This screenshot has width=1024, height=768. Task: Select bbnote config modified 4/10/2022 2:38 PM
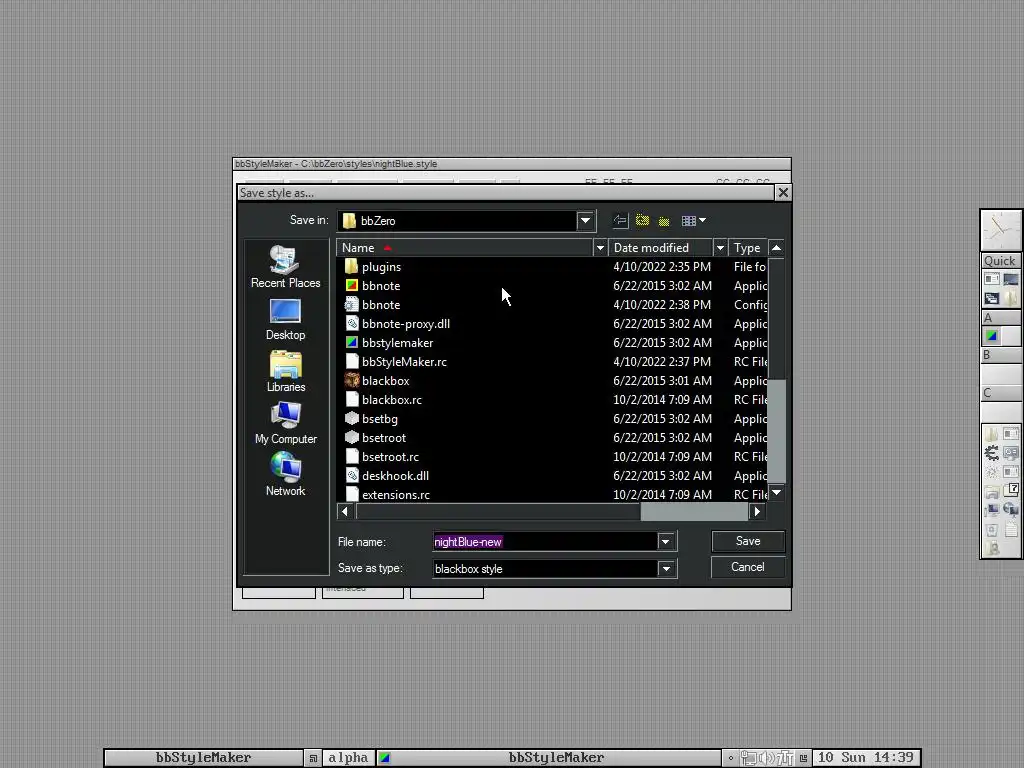tap(381, 305)
